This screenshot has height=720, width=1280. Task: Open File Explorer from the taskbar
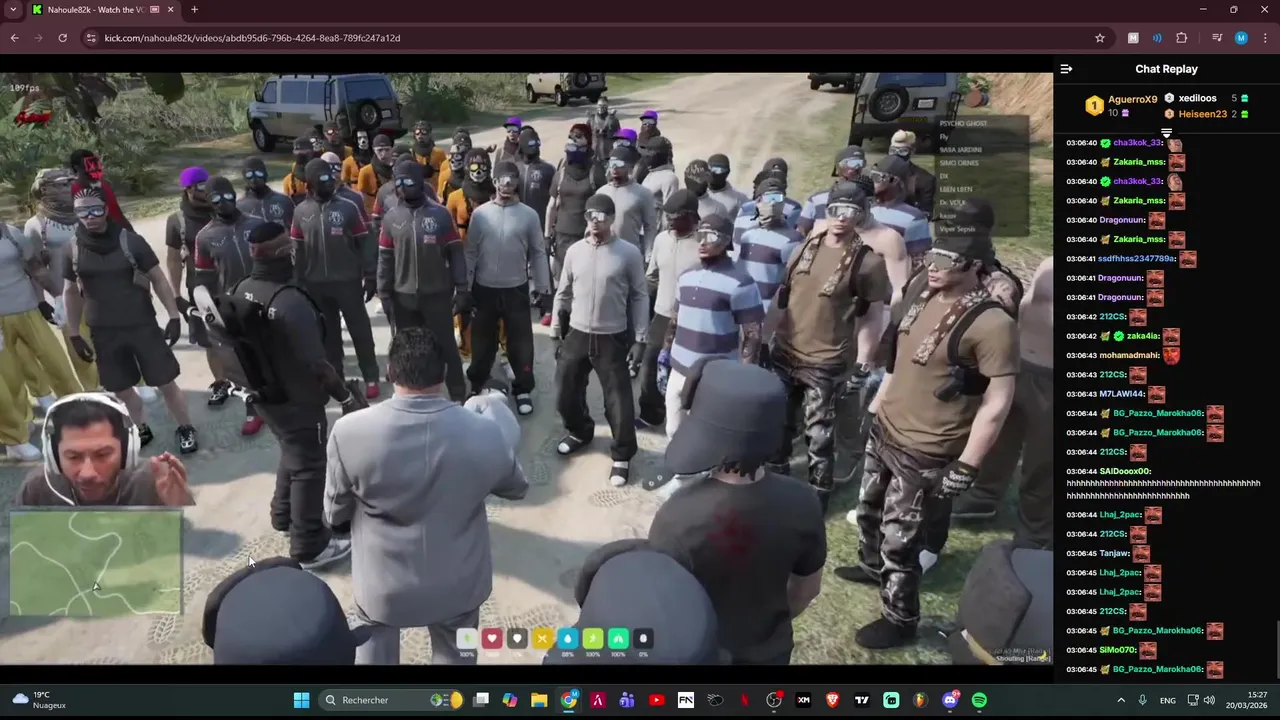(539, 700)
